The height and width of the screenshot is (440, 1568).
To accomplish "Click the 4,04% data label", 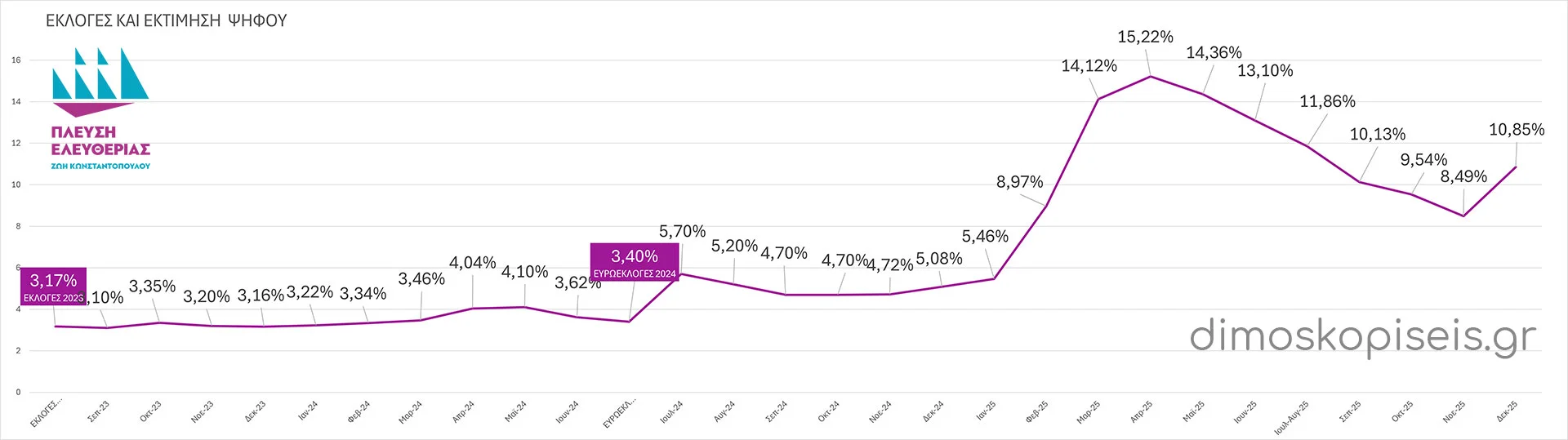I will tap(472, 263).
